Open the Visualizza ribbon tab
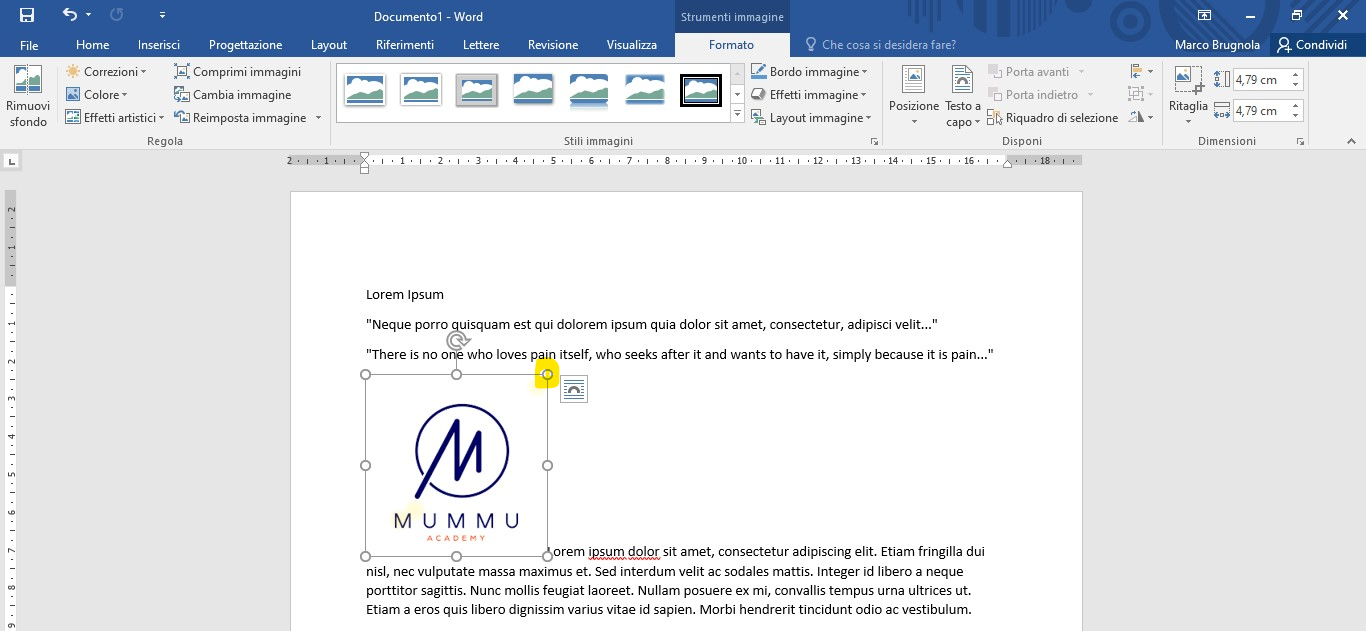This screenshot has width=1366, height=631. [x=632, y=44]
